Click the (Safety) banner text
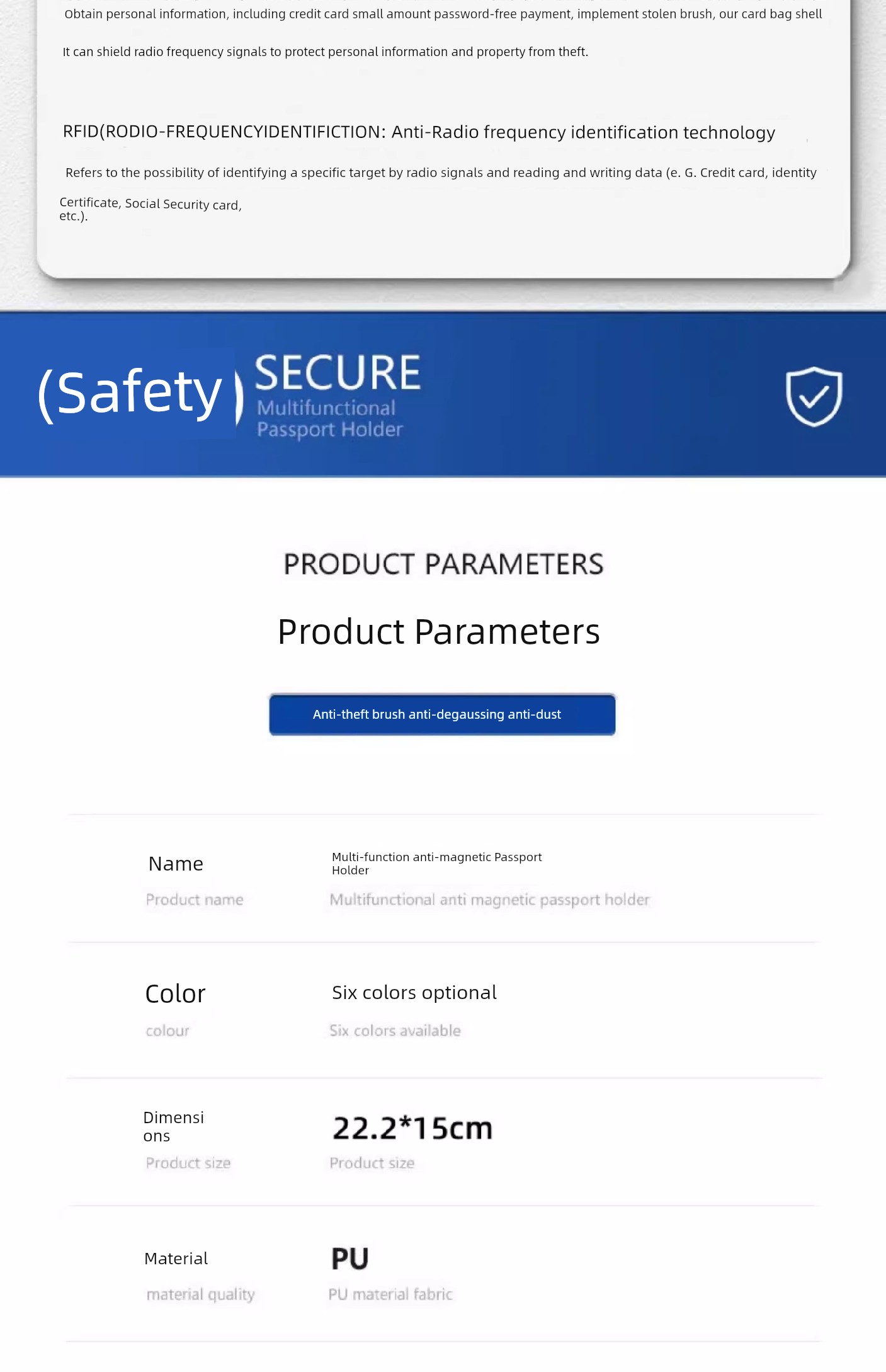This screenshot has width=886, height=1372. (x=140, y=393)
